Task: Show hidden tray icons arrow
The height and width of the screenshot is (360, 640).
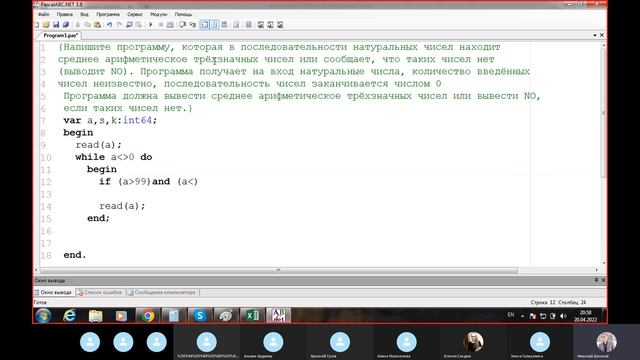Action: (x=522, y=316)
